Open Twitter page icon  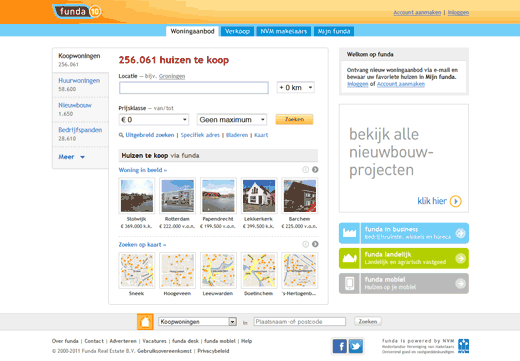pos(356,346)
